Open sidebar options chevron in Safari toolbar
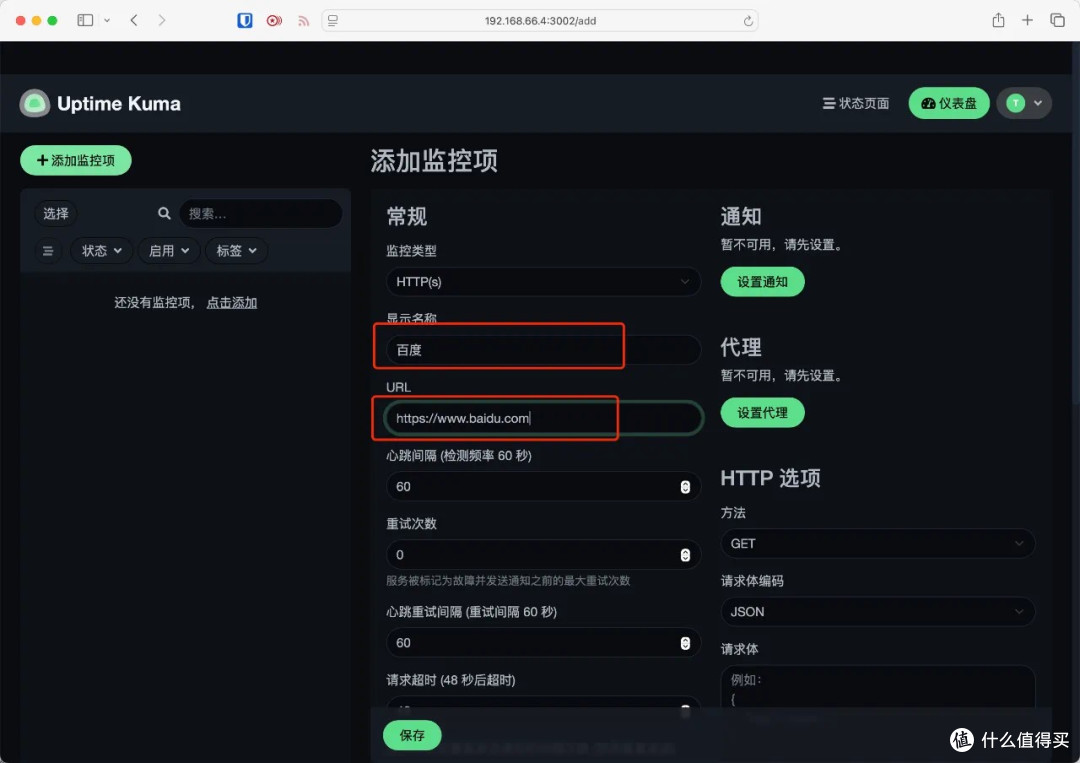This screenshot has width=1080, height=763. coord(107,21)
